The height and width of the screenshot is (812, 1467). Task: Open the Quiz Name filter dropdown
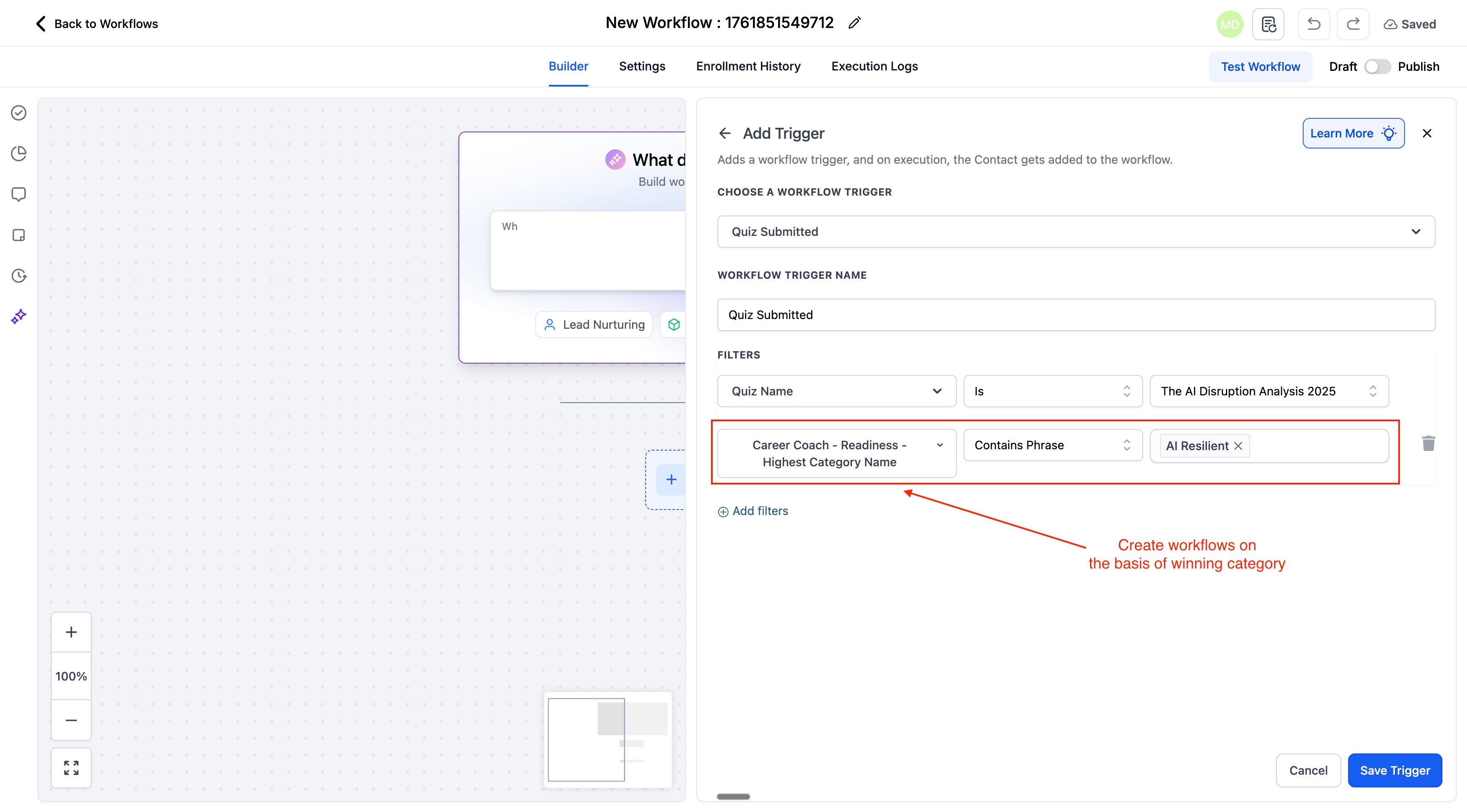click(836, 391)
